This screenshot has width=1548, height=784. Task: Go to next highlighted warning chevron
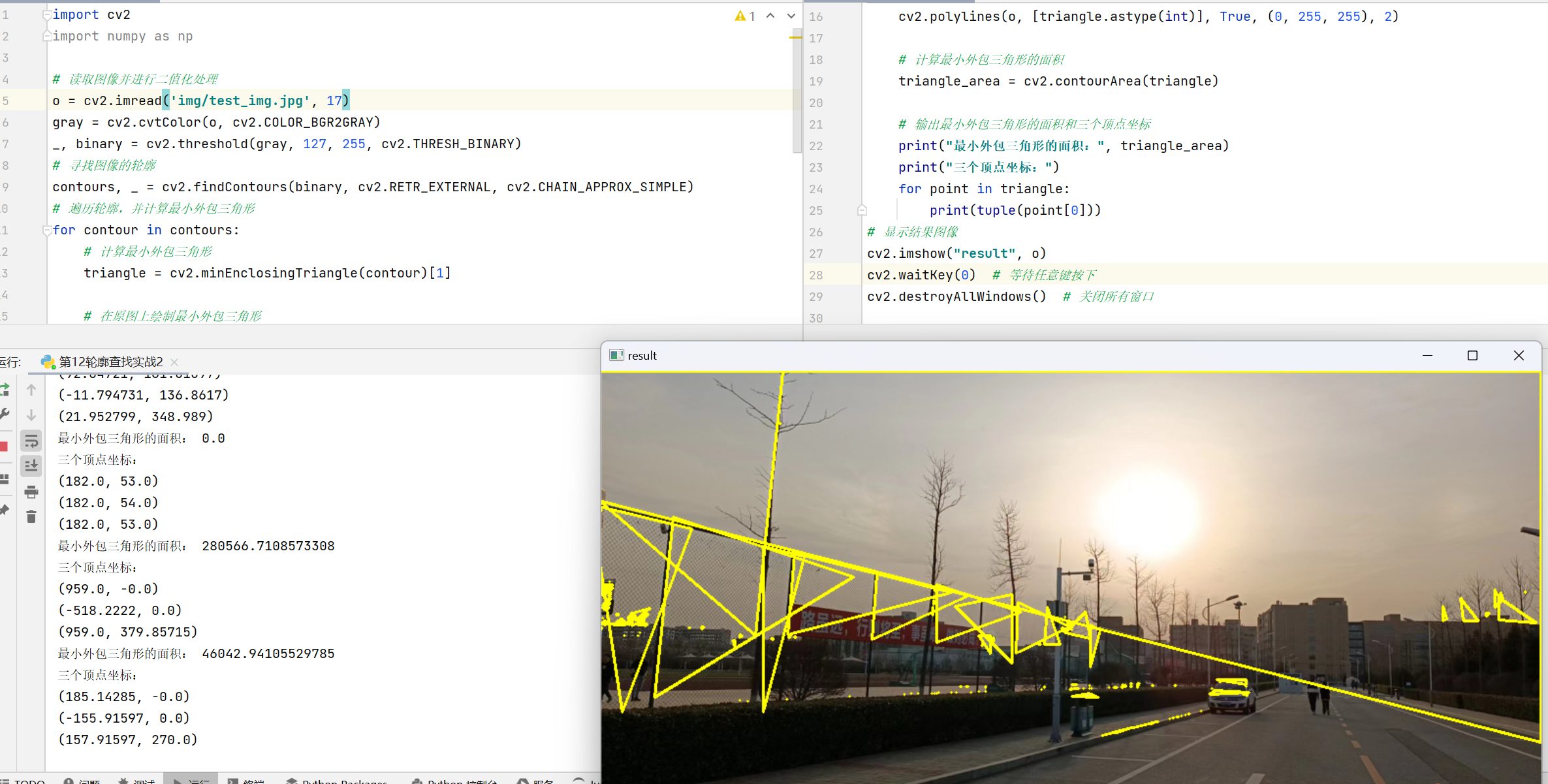(x=791, y=16)
